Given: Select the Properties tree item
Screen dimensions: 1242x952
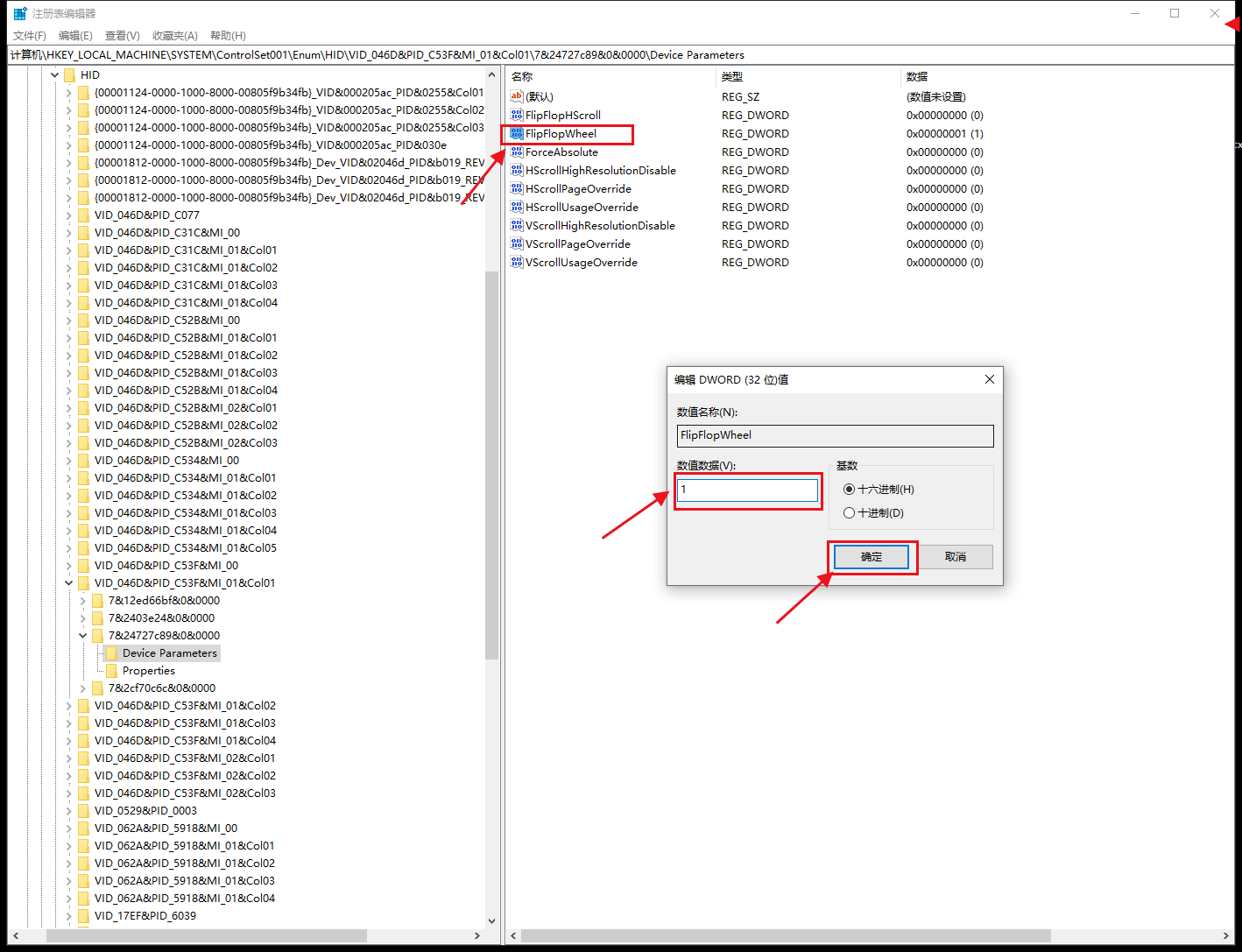Looking at the screenshot, I should point(149,670).
